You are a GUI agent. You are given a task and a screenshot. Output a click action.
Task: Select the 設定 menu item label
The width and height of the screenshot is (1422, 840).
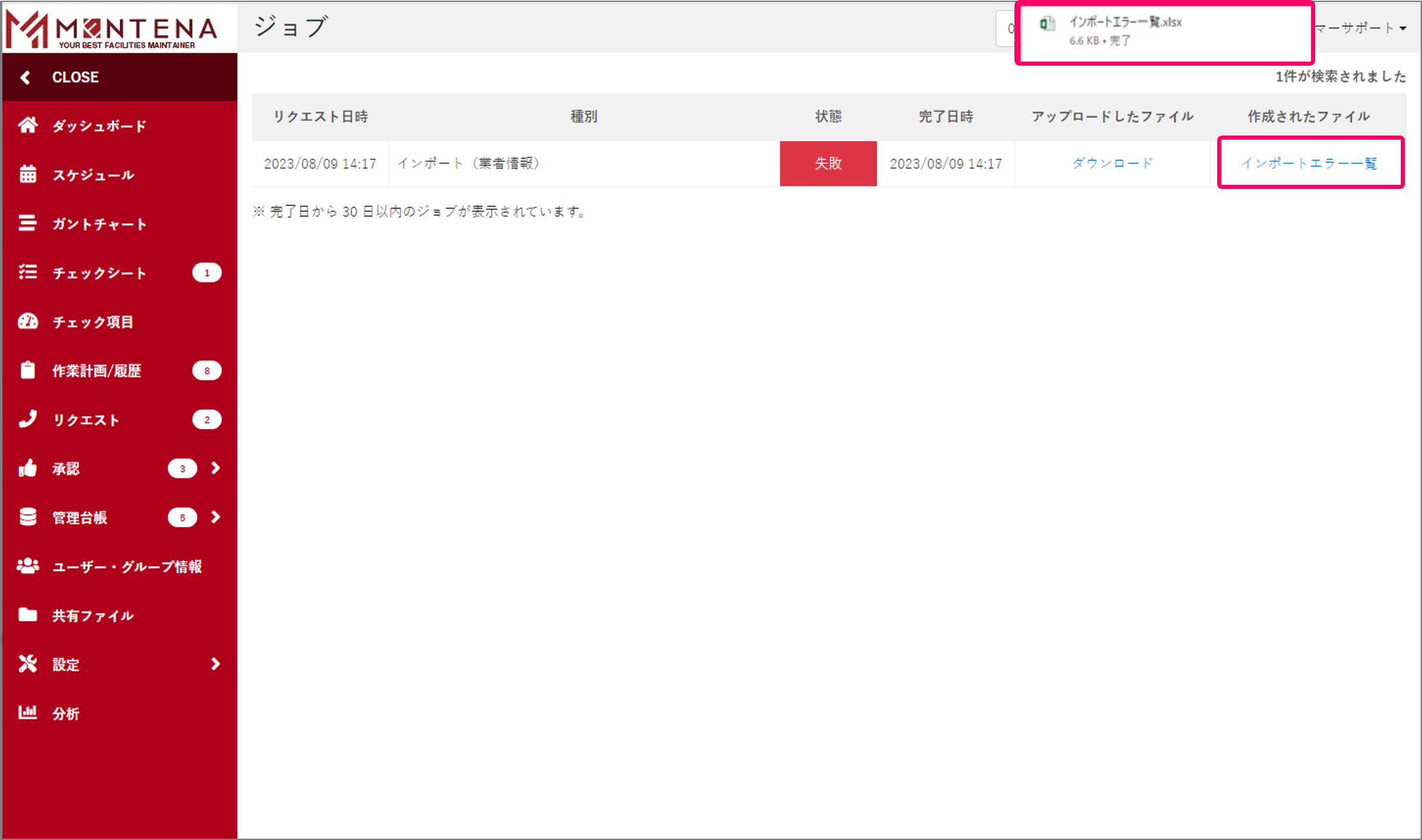tap(66, 664)
